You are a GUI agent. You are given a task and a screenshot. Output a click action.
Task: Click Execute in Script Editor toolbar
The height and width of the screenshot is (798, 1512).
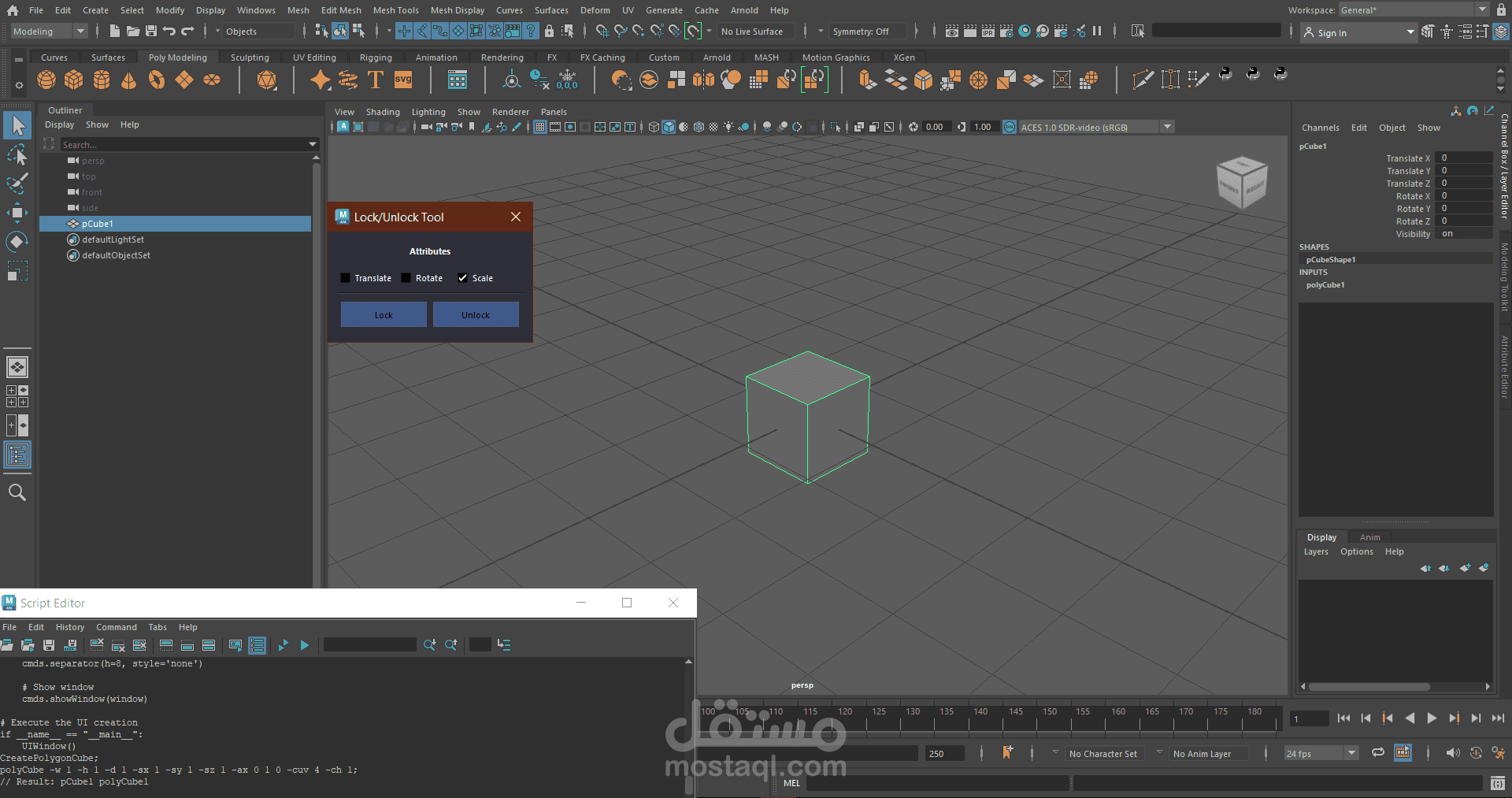coord(305,645)
